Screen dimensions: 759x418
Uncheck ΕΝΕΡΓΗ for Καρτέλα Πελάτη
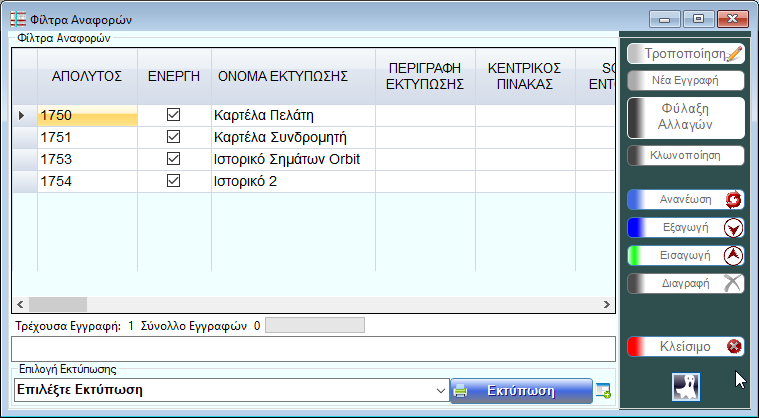click(x=173, y=115)
